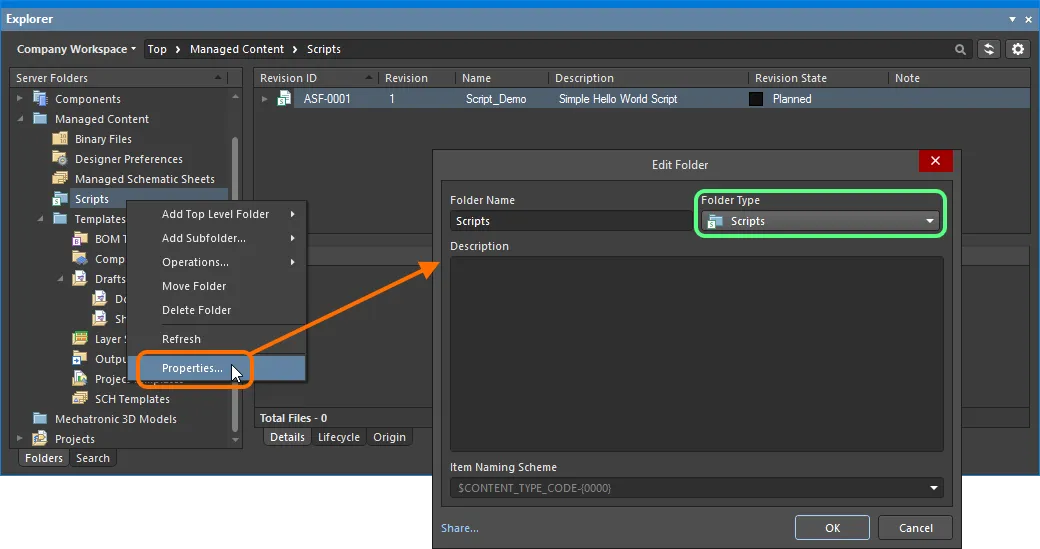The height and width of the screenshot is (549, 1040).
Task: Click the Designer Preferences folder icon
Action: pos(60,158)
